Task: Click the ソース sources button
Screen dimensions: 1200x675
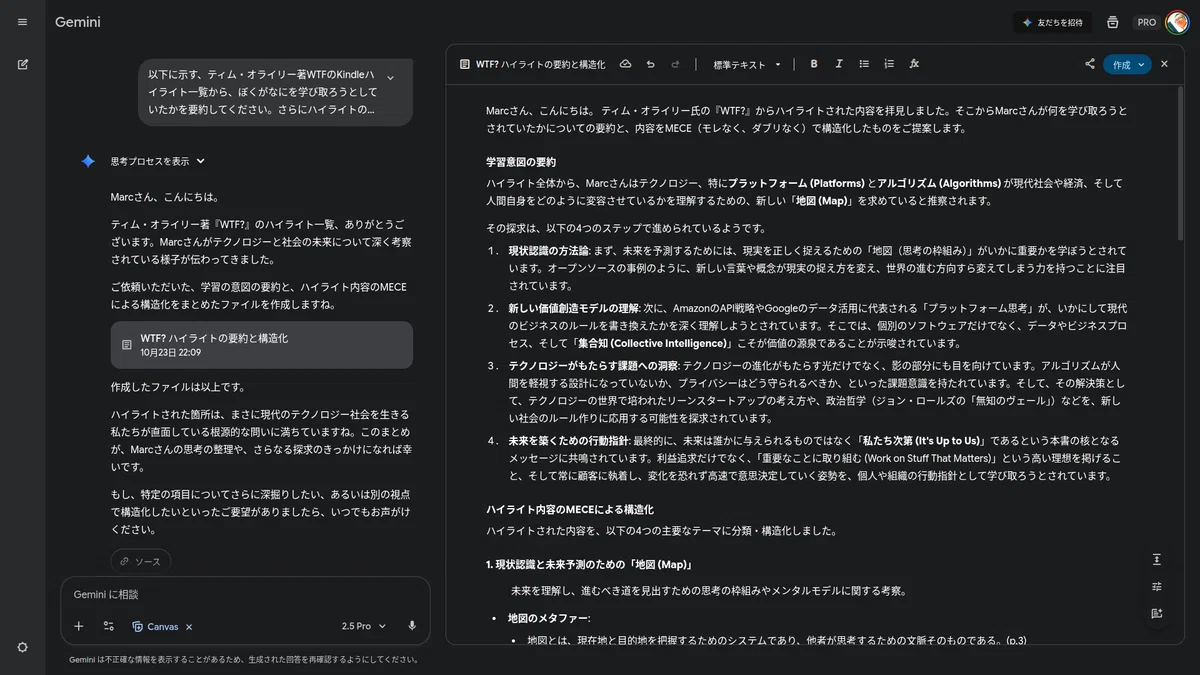Action: click(x=140, y=562)
